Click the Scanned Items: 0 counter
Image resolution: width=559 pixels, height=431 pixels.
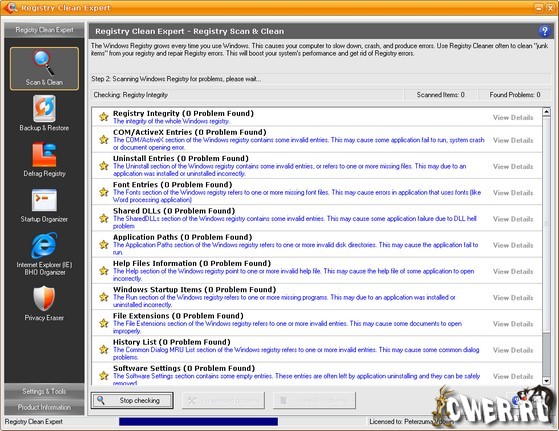click(x=440, y=95)
